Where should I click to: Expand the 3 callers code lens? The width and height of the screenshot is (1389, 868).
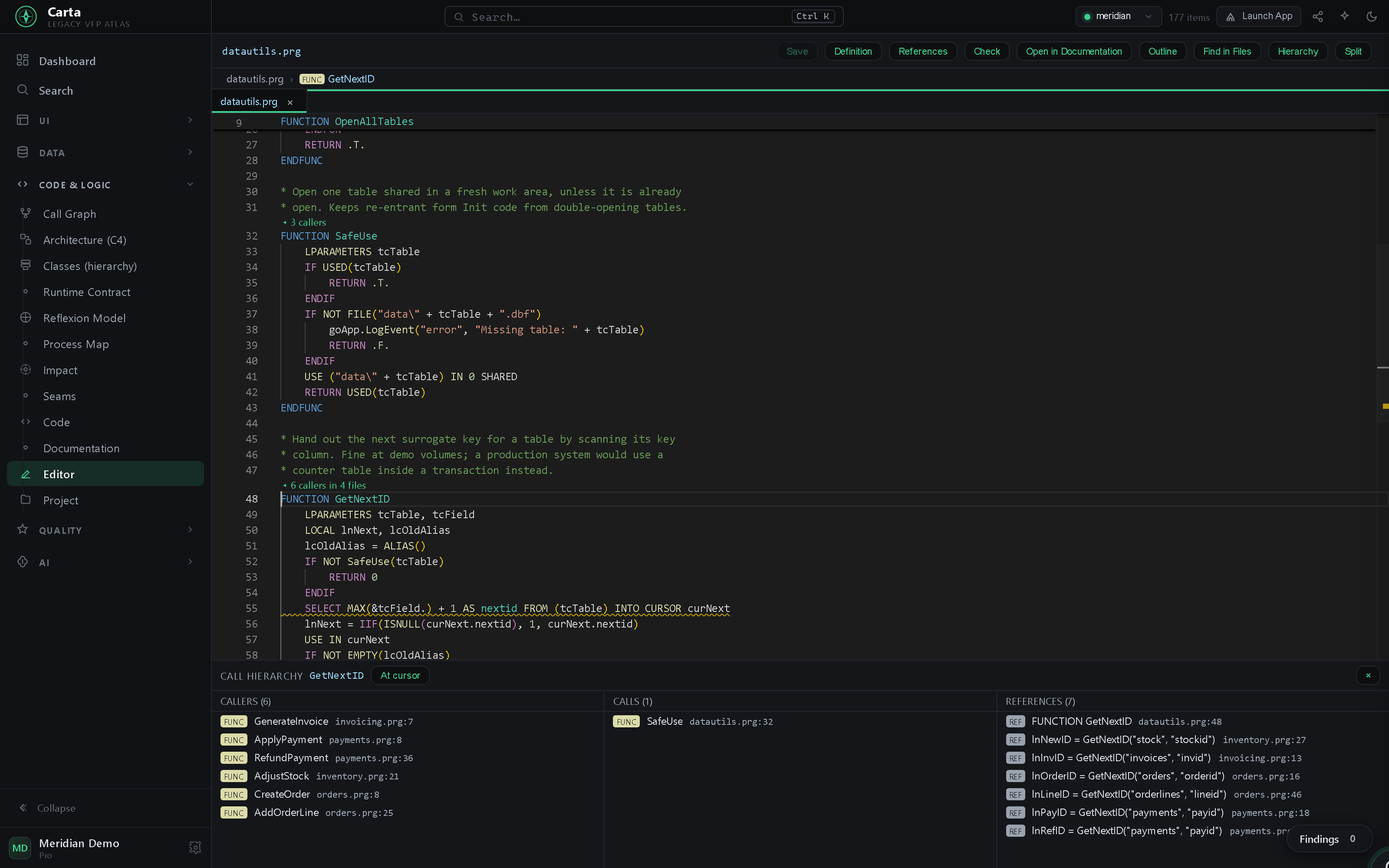tap(304, 222)
